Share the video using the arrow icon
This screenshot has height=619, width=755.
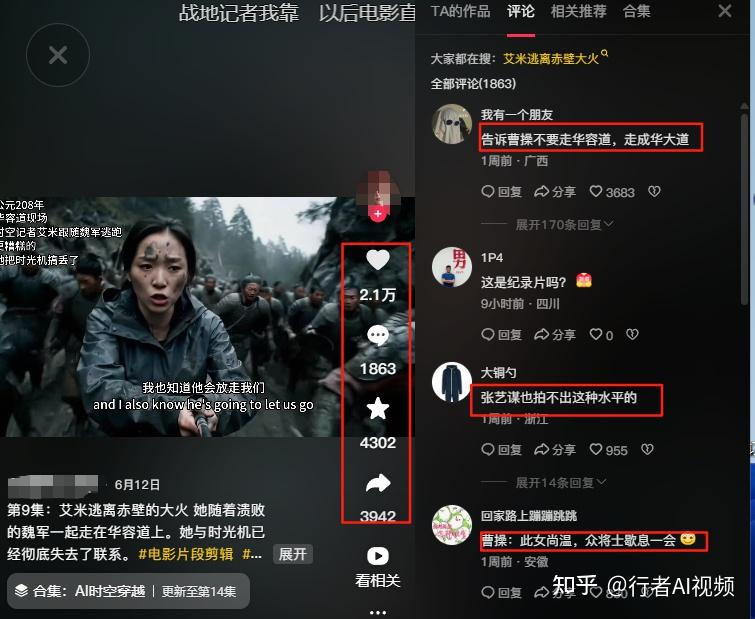378,483
